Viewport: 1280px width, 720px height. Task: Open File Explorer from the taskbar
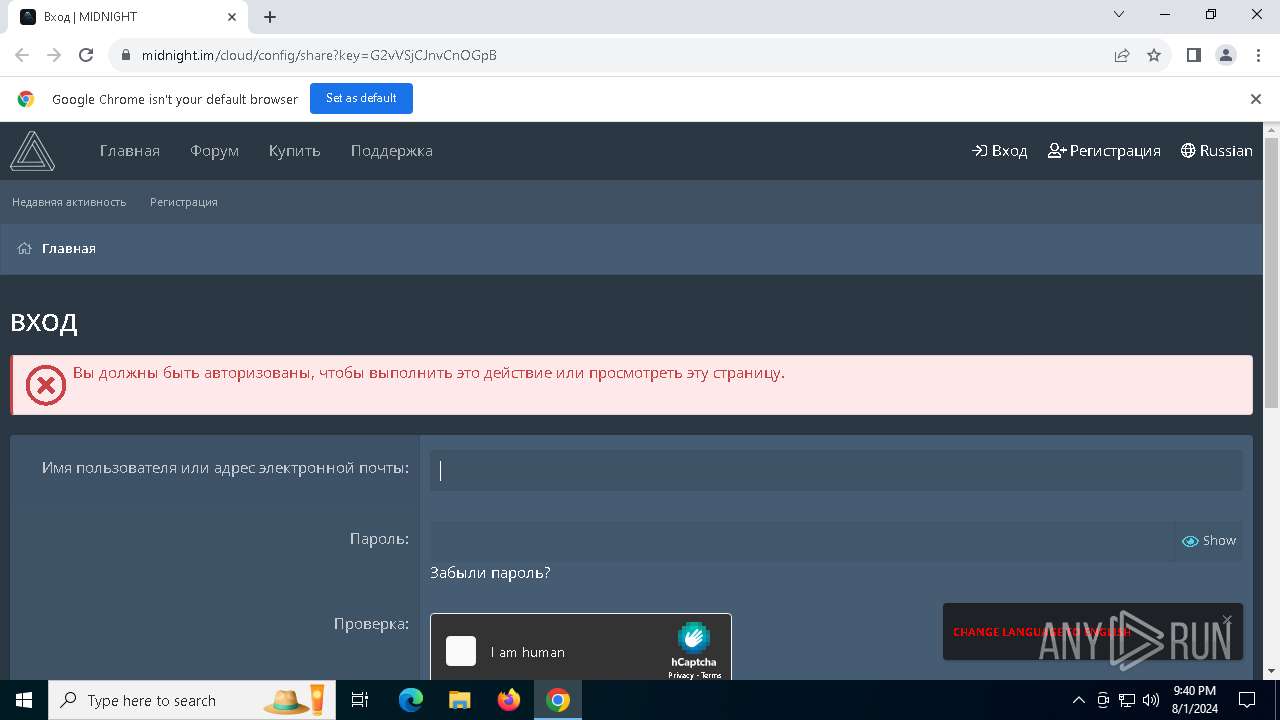point(459,700)
